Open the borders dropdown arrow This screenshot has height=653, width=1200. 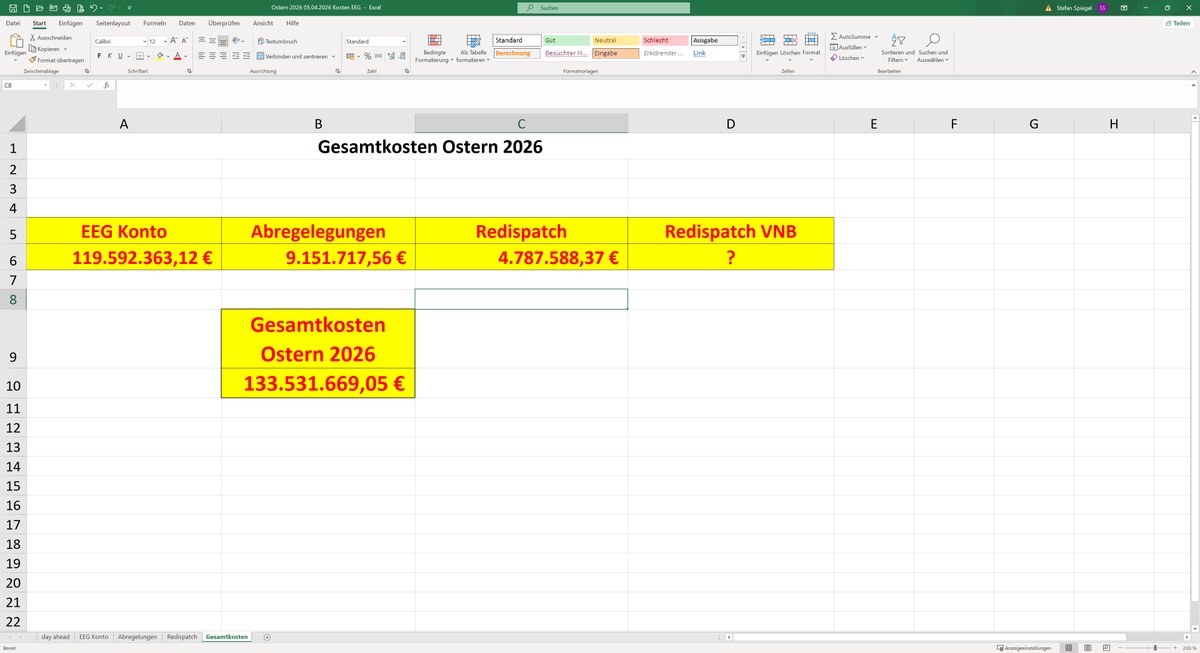point(149,56)
